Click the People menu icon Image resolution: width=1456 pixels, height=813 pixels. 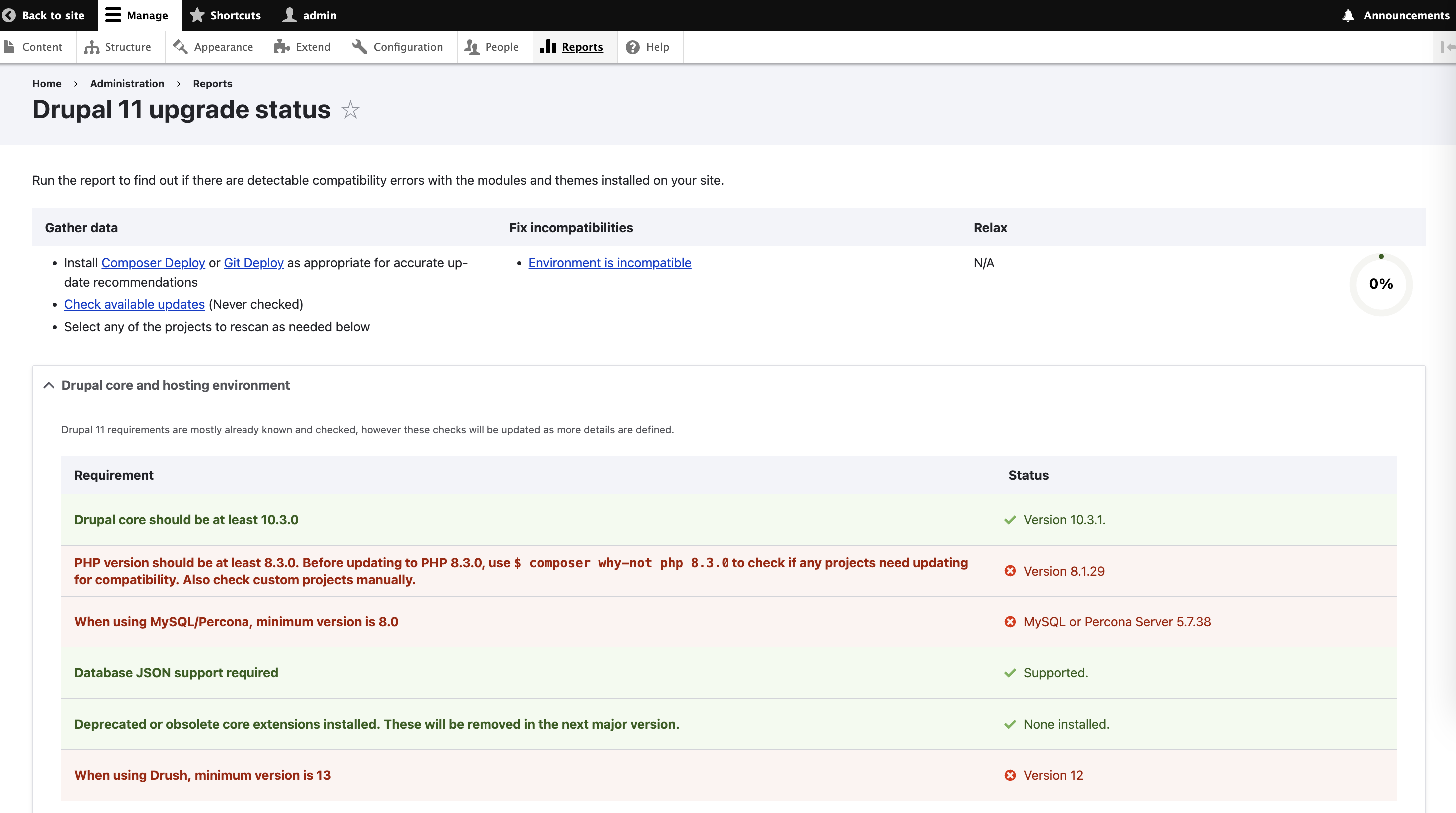coord(471,47)
